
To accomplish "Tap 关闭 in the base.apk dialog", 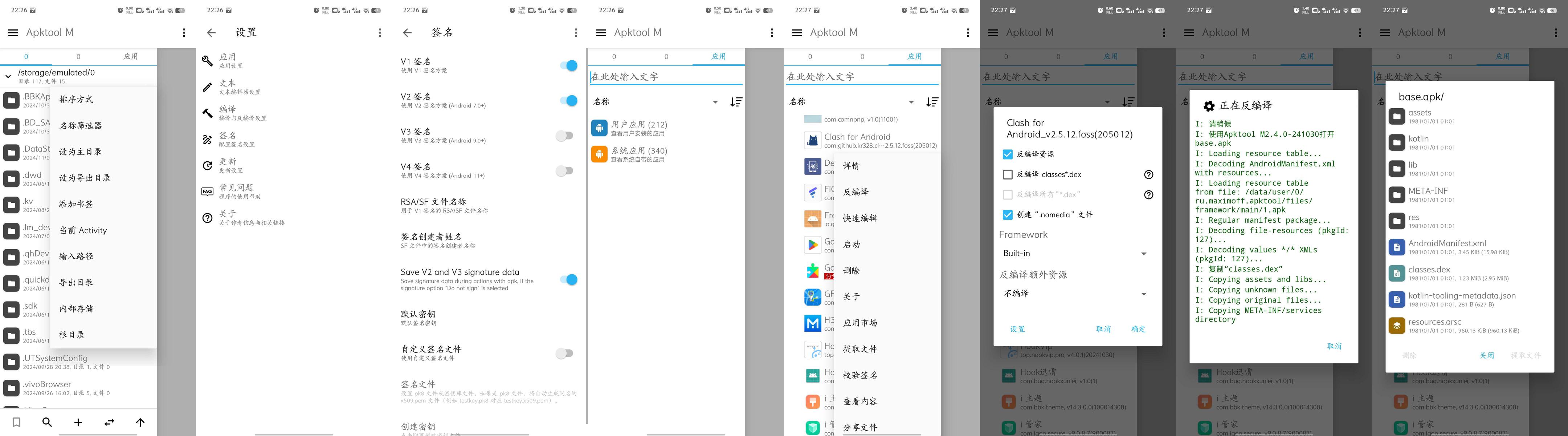I will click(1486, 356).
